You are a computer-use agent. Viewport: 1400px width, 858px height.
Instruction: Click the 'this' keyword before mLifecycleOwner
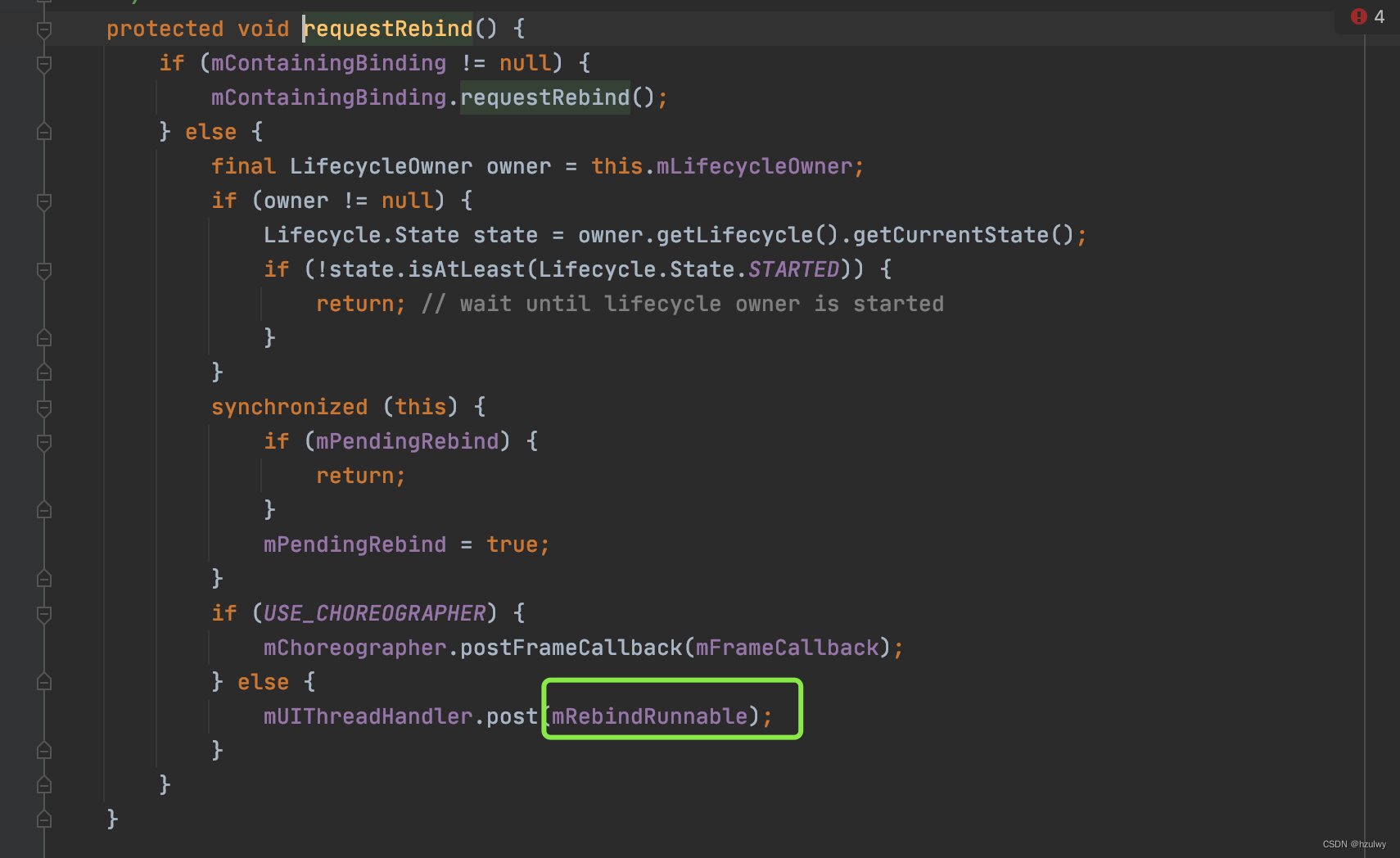[x=616, y=166]
